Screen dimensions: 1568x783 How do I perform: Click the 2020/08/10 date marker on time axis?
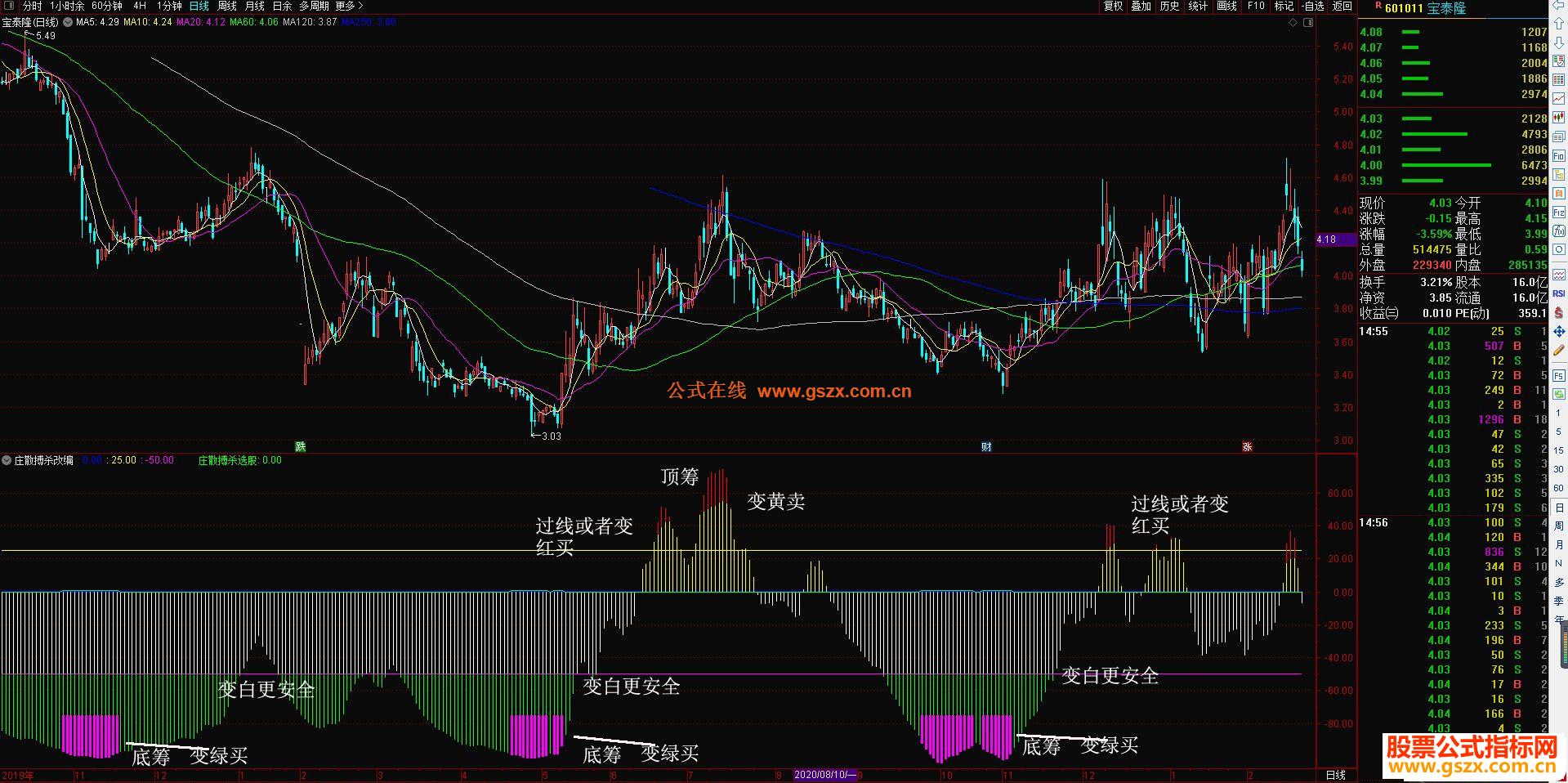(x=825, y=774)
